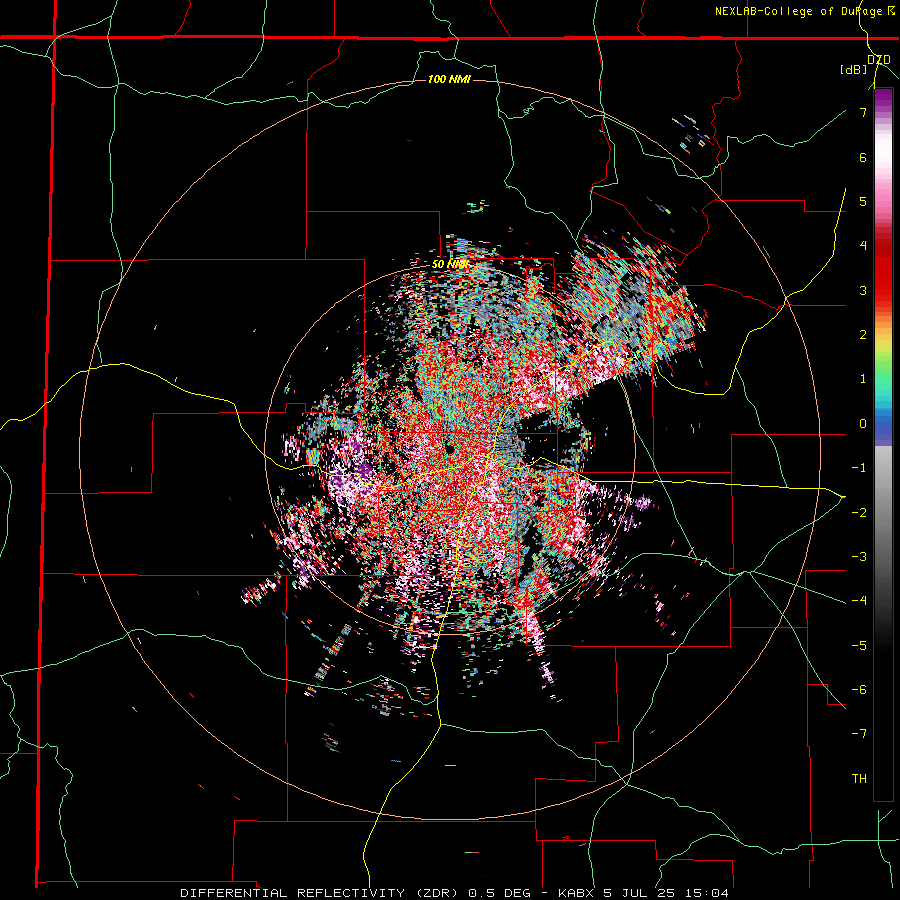Click the DZD legend title

878,60
